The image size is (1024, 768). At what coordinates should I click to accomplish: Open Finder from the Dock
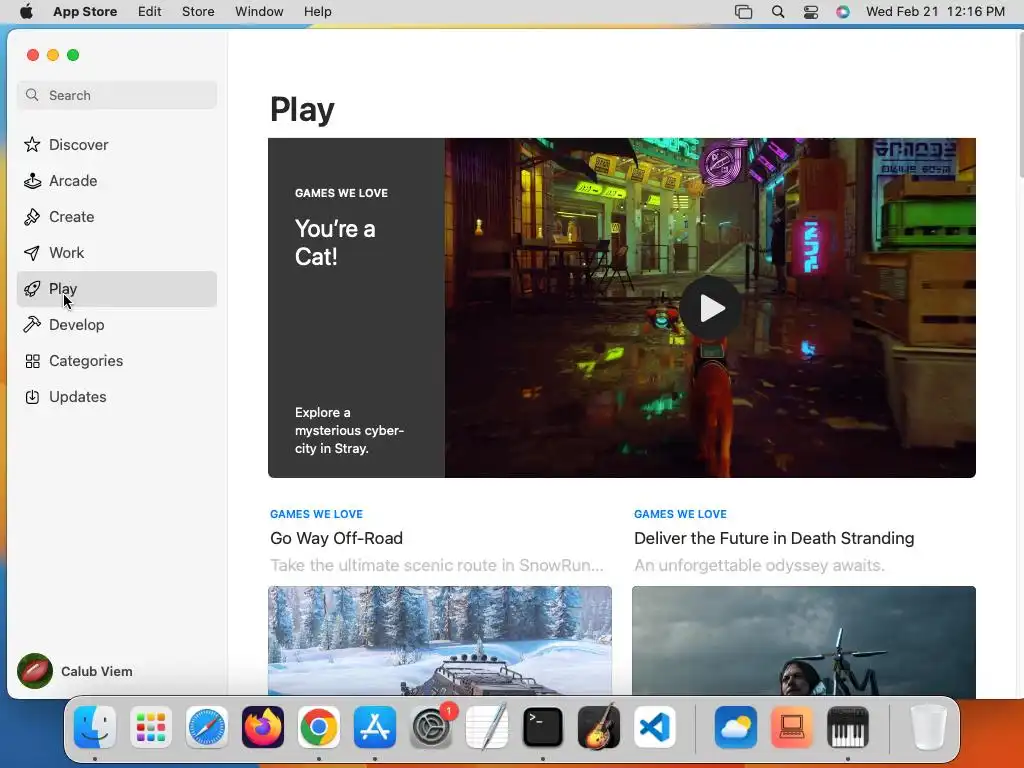[x=95, y=727]
